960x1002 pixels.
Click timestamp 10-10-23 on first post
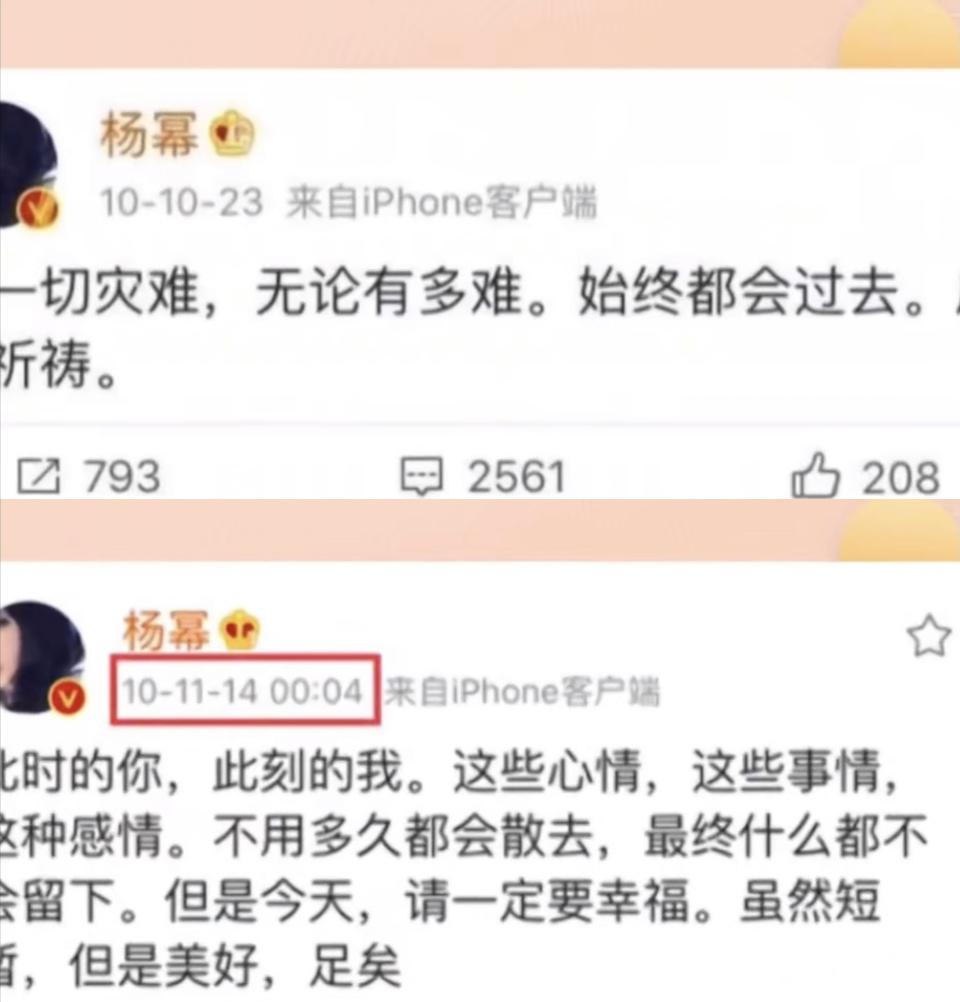pos(182,203)
